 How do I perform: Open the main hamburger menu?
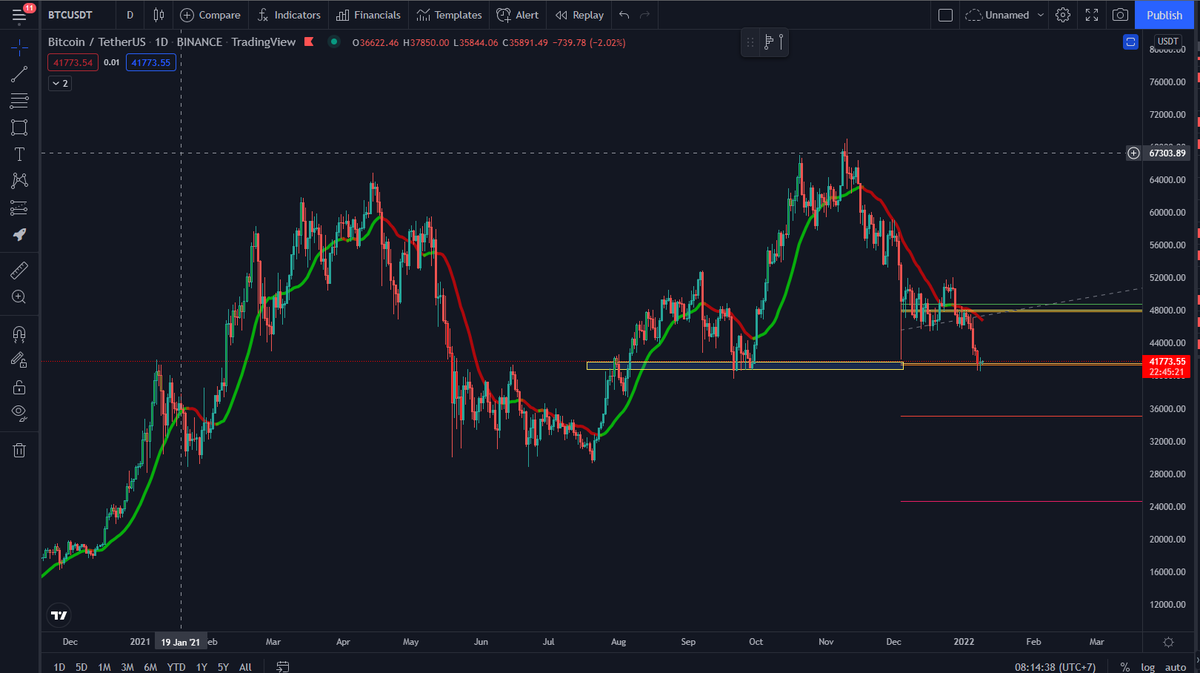click(x=19, y=15)
